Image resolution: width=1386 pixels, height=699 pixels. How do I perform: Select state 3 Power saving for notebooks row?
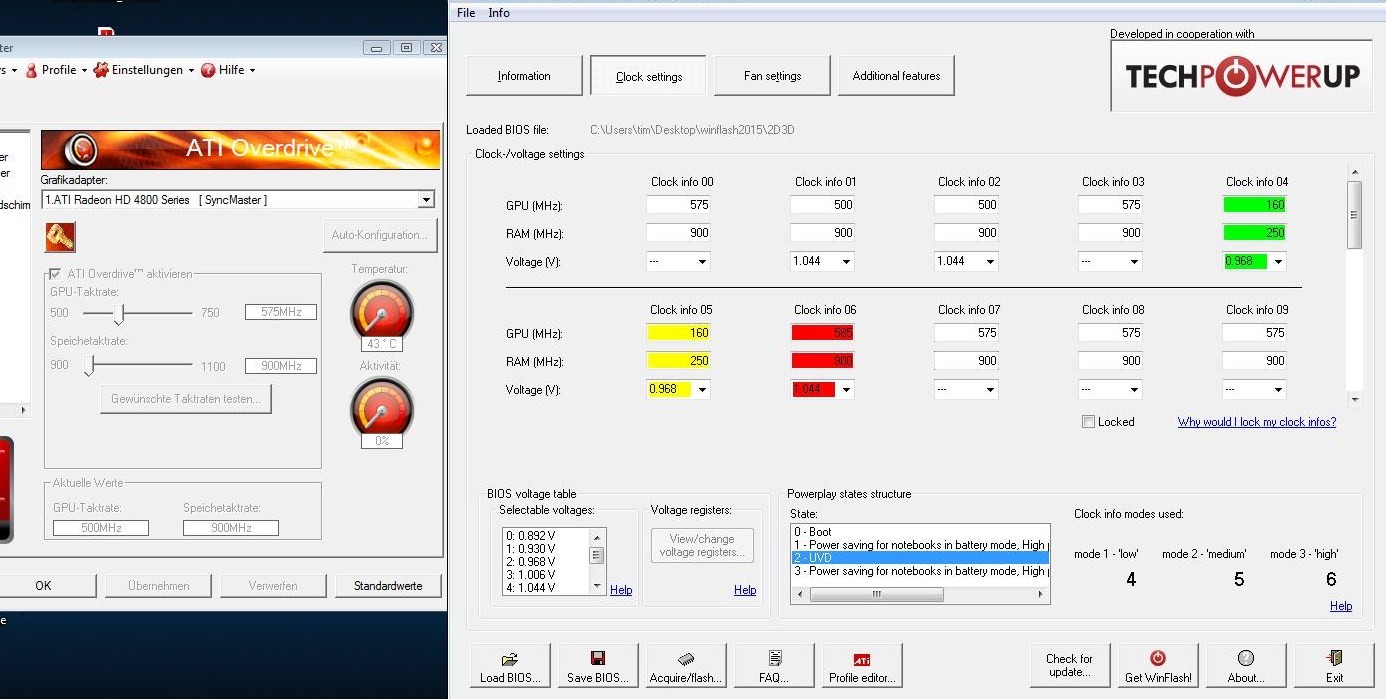pos(920,571)
